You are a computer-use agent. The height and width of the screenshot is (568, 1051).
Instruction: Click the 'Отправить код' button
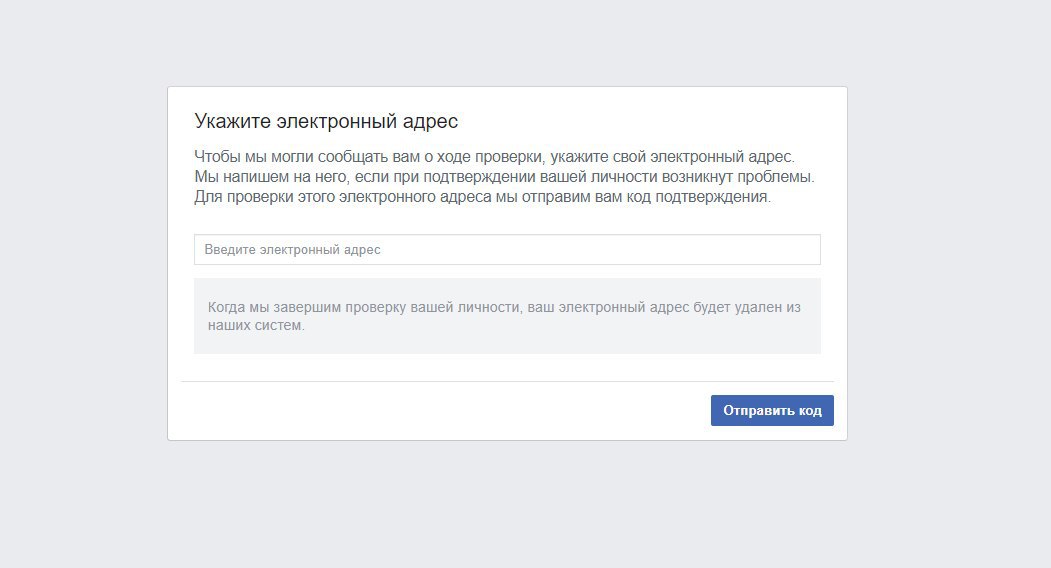coord(772,410)
